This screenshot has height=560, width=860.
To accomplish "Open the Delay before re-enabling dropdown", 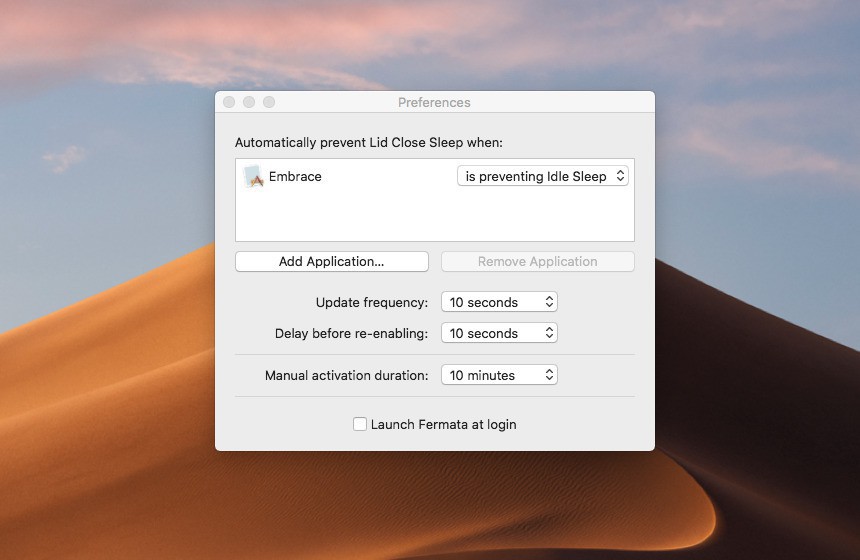I will tap(500, 333).
